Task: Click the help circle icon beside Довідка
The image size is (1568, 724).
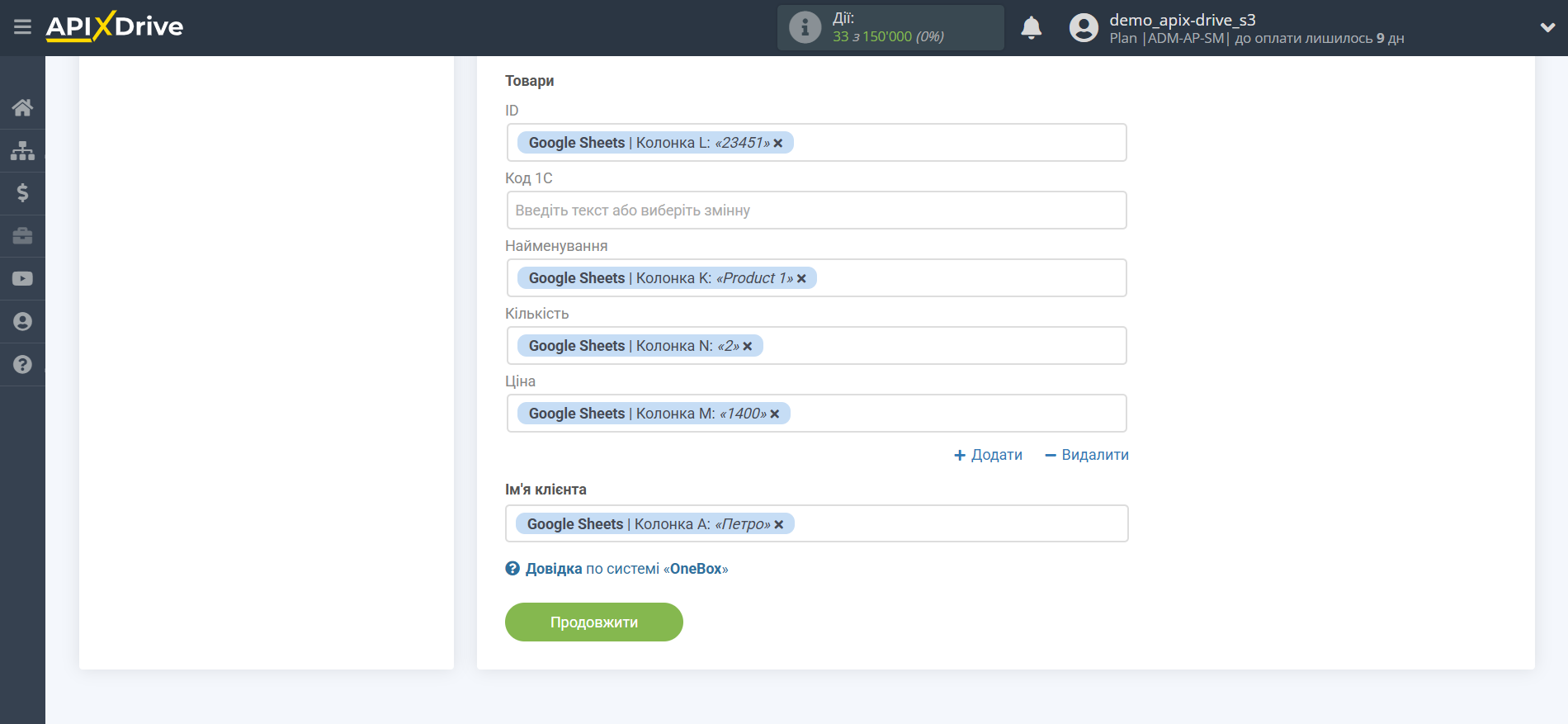Action: pyautogui.click(x=512, y=569)
